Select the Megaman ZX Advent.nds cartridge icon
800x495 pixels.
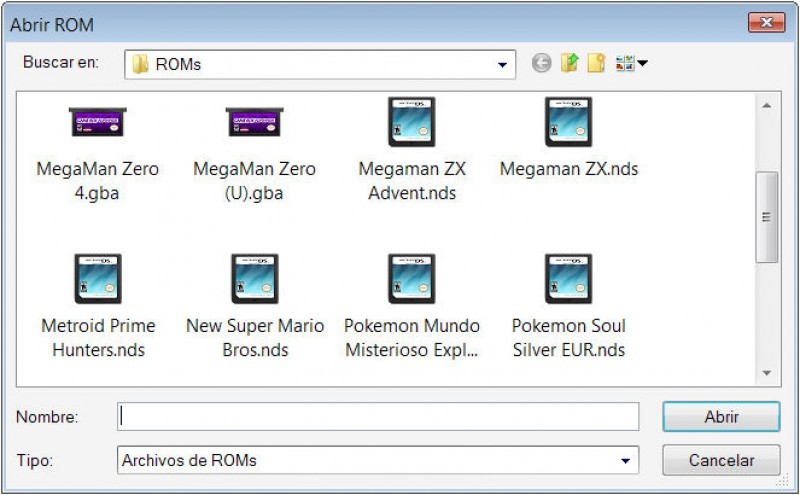(412, 122)
